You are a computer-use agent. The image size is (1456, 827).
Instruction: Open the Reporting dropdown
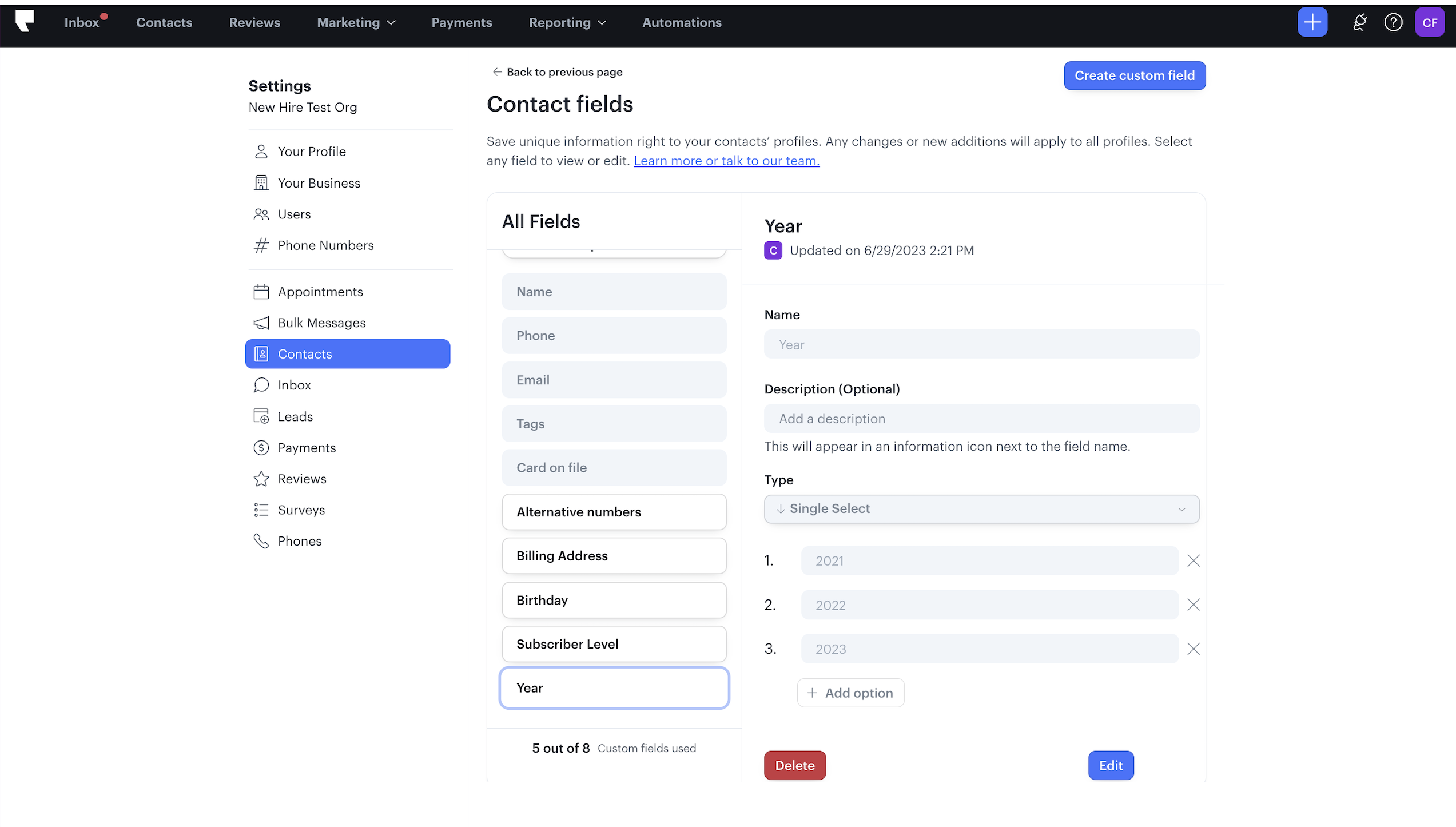(566, 22)
